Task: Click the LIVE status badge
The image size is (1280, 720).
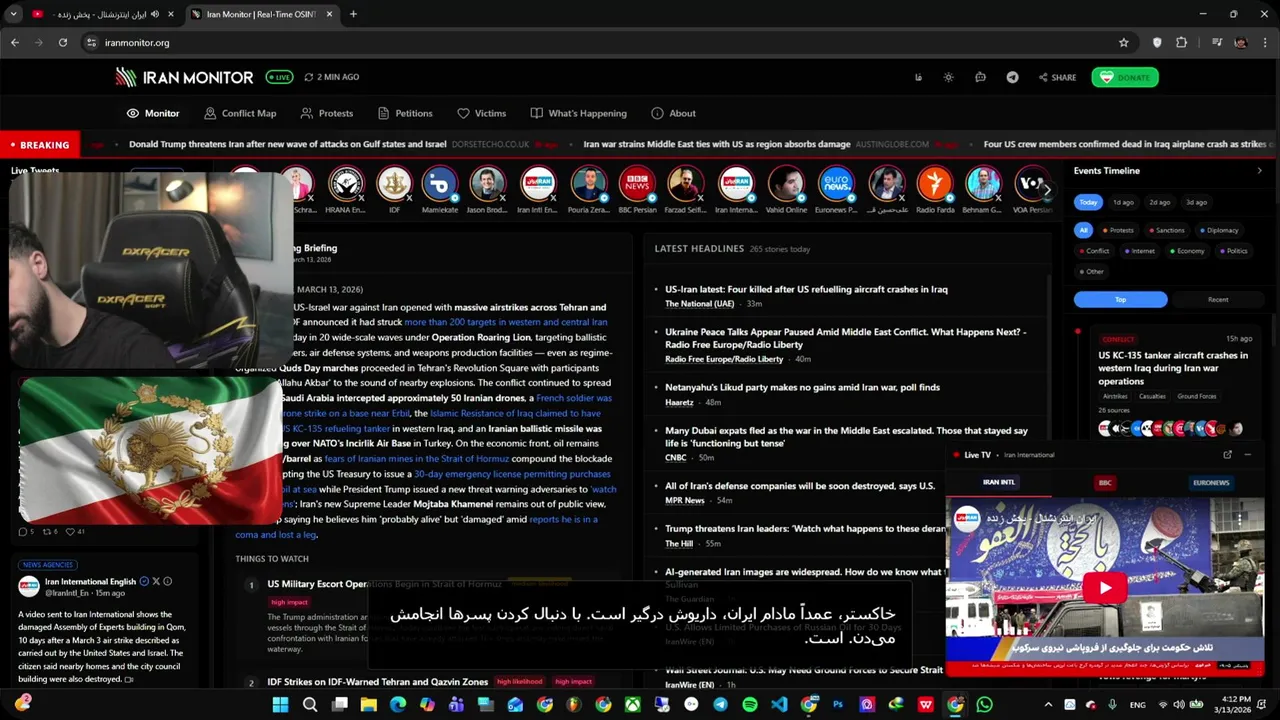Action: 279,77
